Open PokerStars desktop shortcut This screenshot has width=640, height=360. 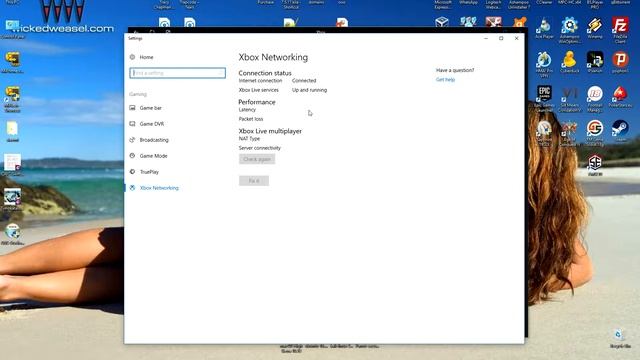tap(620, 97)
